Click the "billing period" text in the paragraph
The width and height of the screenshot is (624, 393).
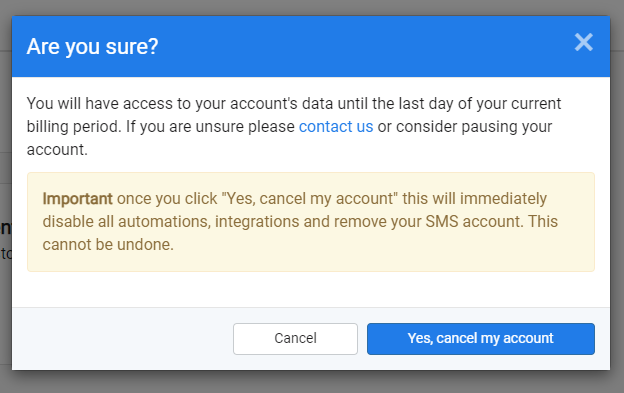click(x=74, y=127)
